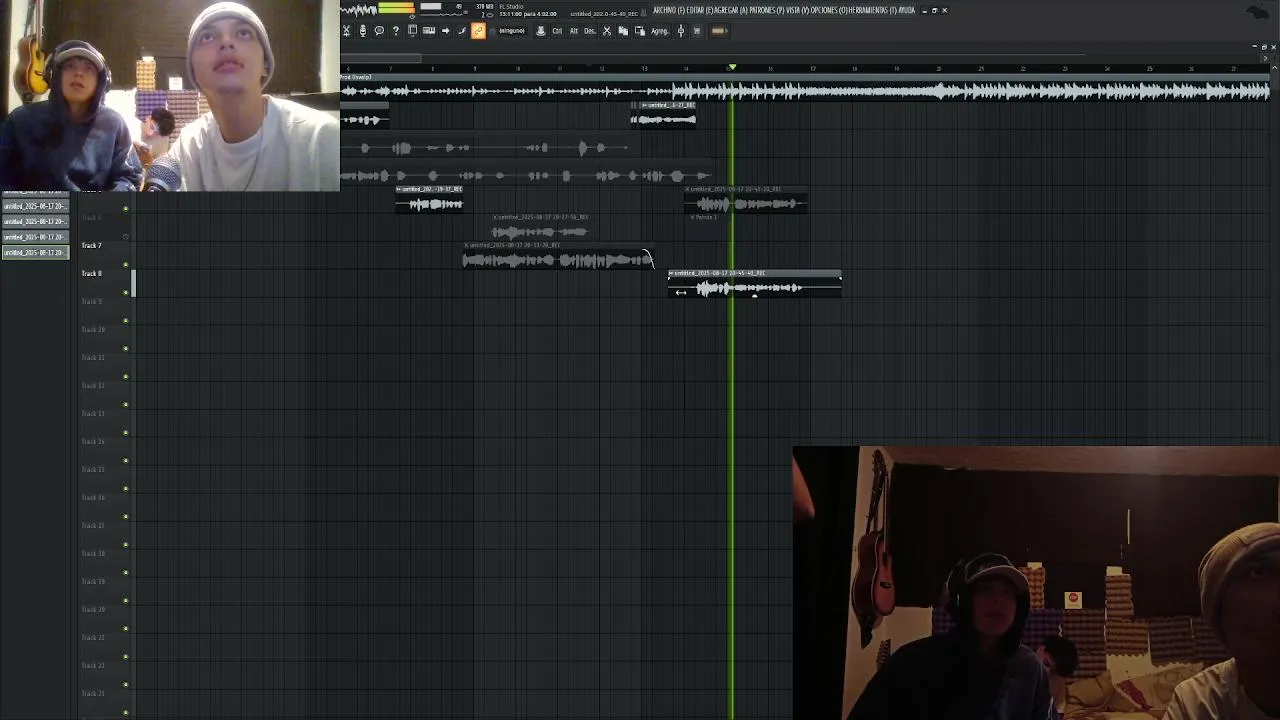
Task: Click the paste icon before Agreg.
Action: coord(640,31)
